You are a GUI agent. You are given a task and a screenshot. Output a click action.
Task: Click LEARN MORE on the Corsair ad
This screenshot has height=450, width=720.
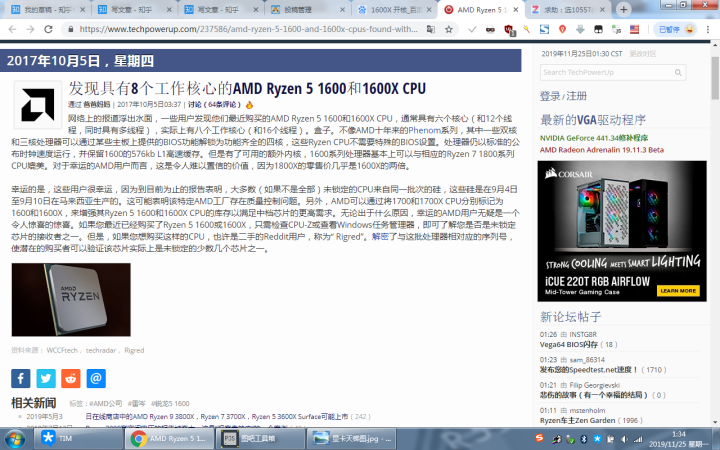(x=678, y=291)
